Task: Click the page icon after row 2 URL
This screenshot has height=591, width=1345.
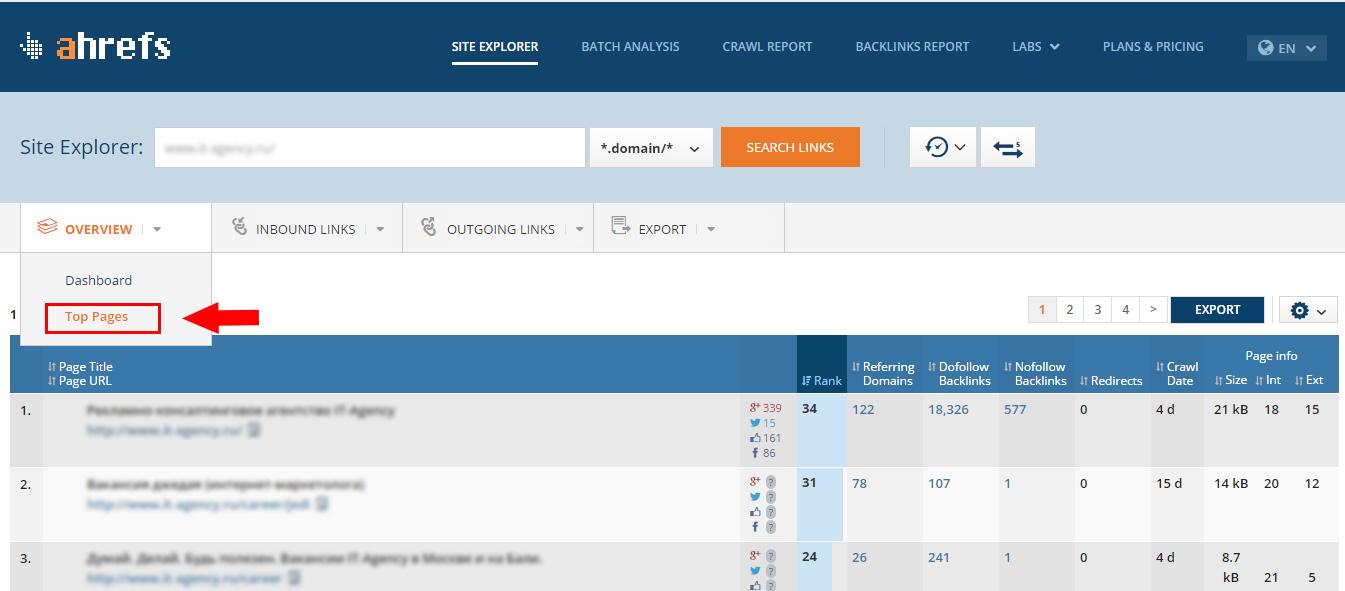Action: [322, 504]
